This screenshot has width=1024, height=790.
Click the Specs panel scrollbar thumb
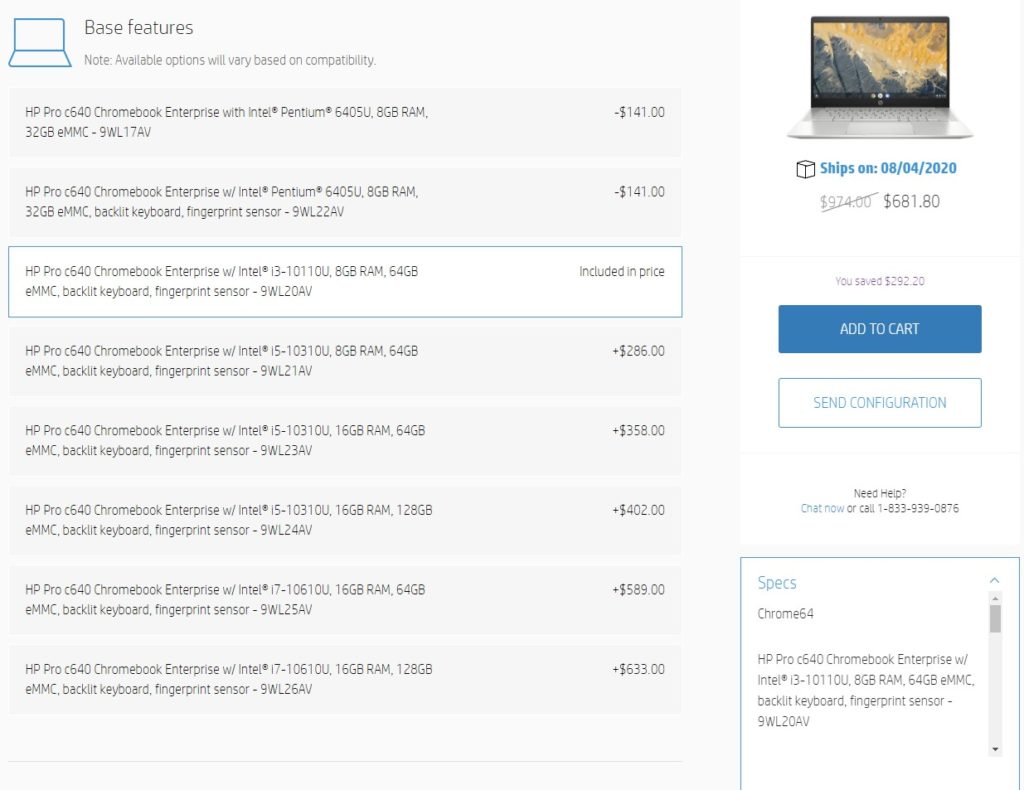pyautogui.click(x=995, y=619)
